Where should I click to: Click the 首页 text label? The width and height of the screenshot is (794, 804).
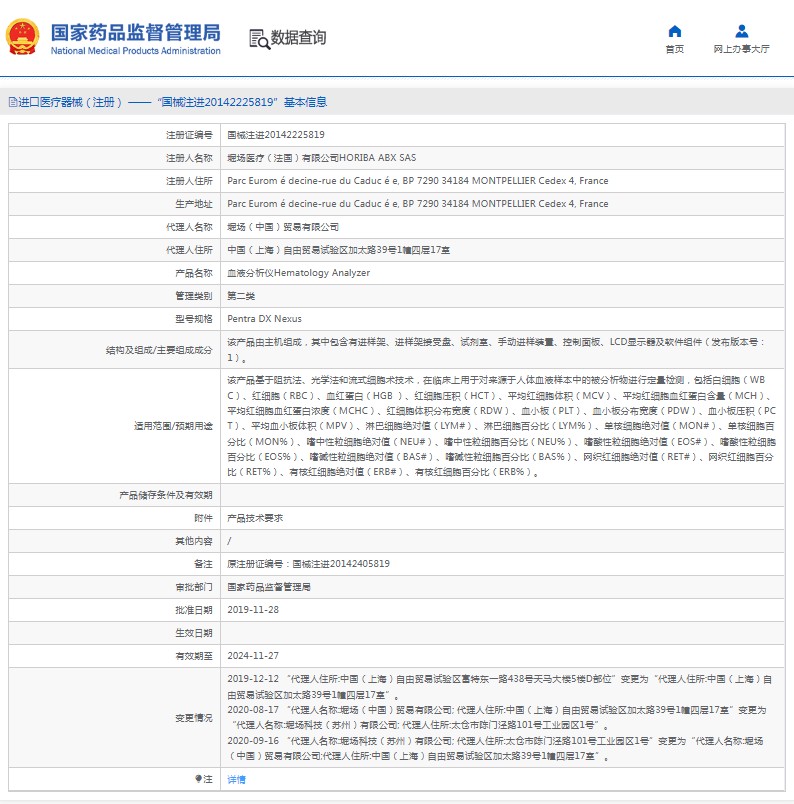[674, 49]
